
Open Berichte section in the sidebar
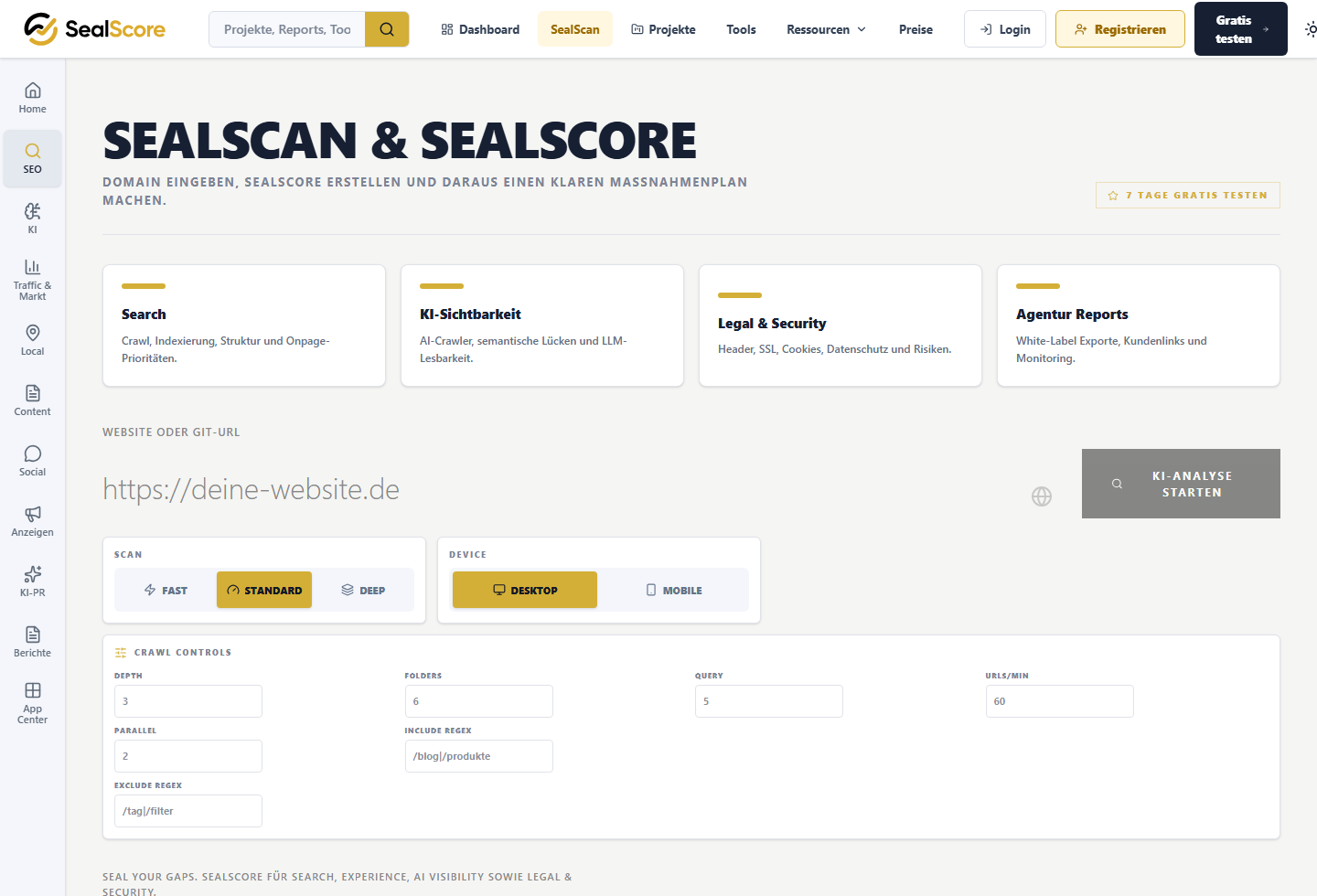(x=33, y=641)
